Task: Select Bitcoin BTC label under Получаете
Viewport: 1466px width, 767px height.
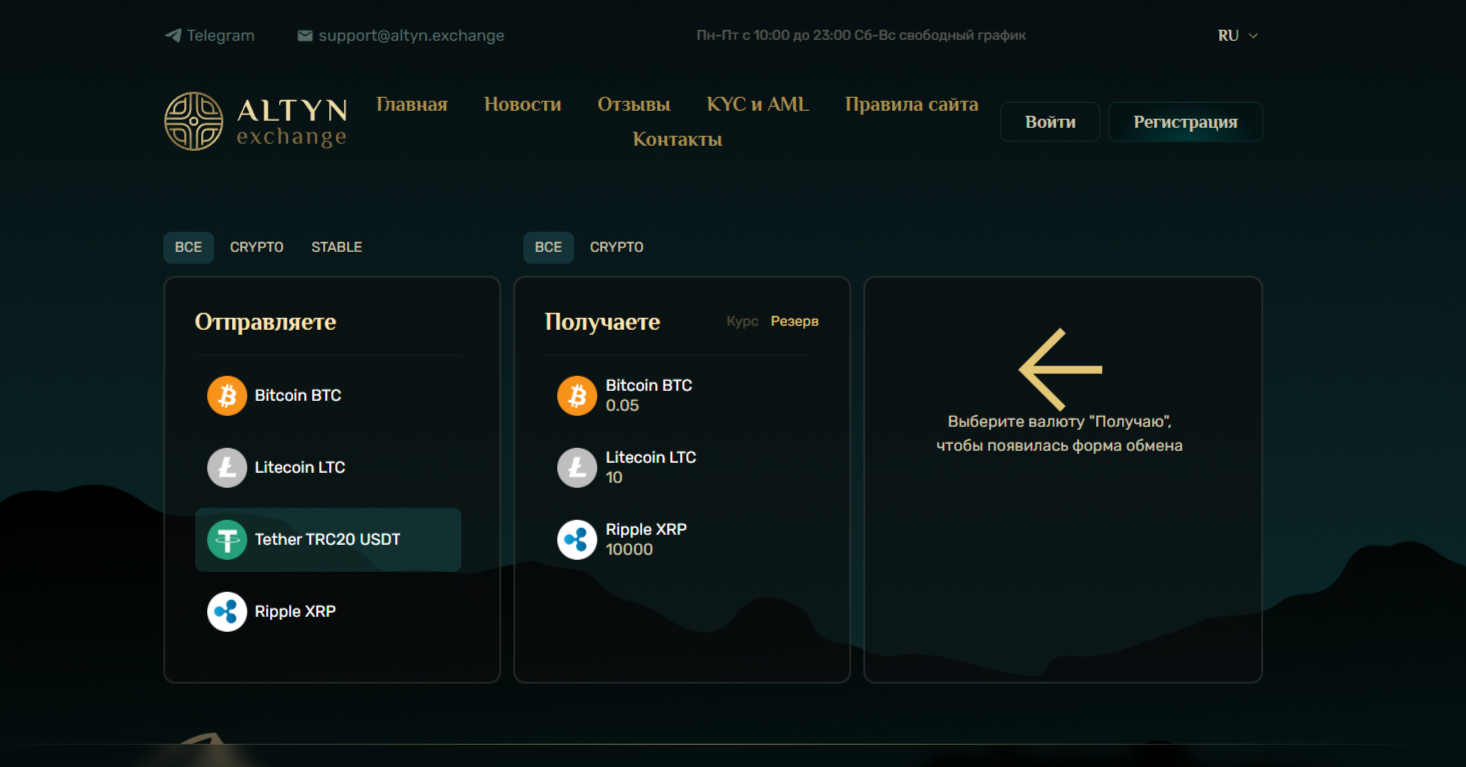Action: (649, 386)
